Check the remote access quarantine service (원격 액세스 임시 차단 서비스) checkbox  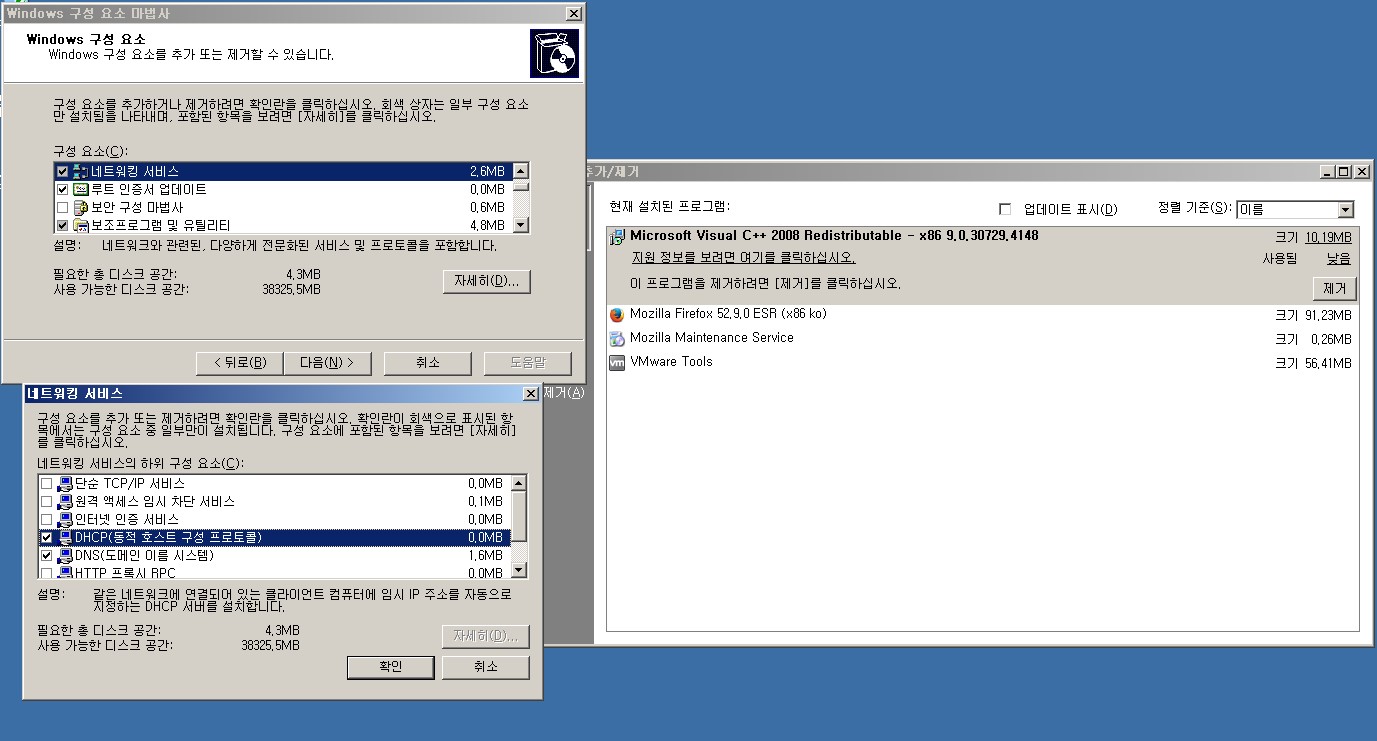click(x=46, y=502)
